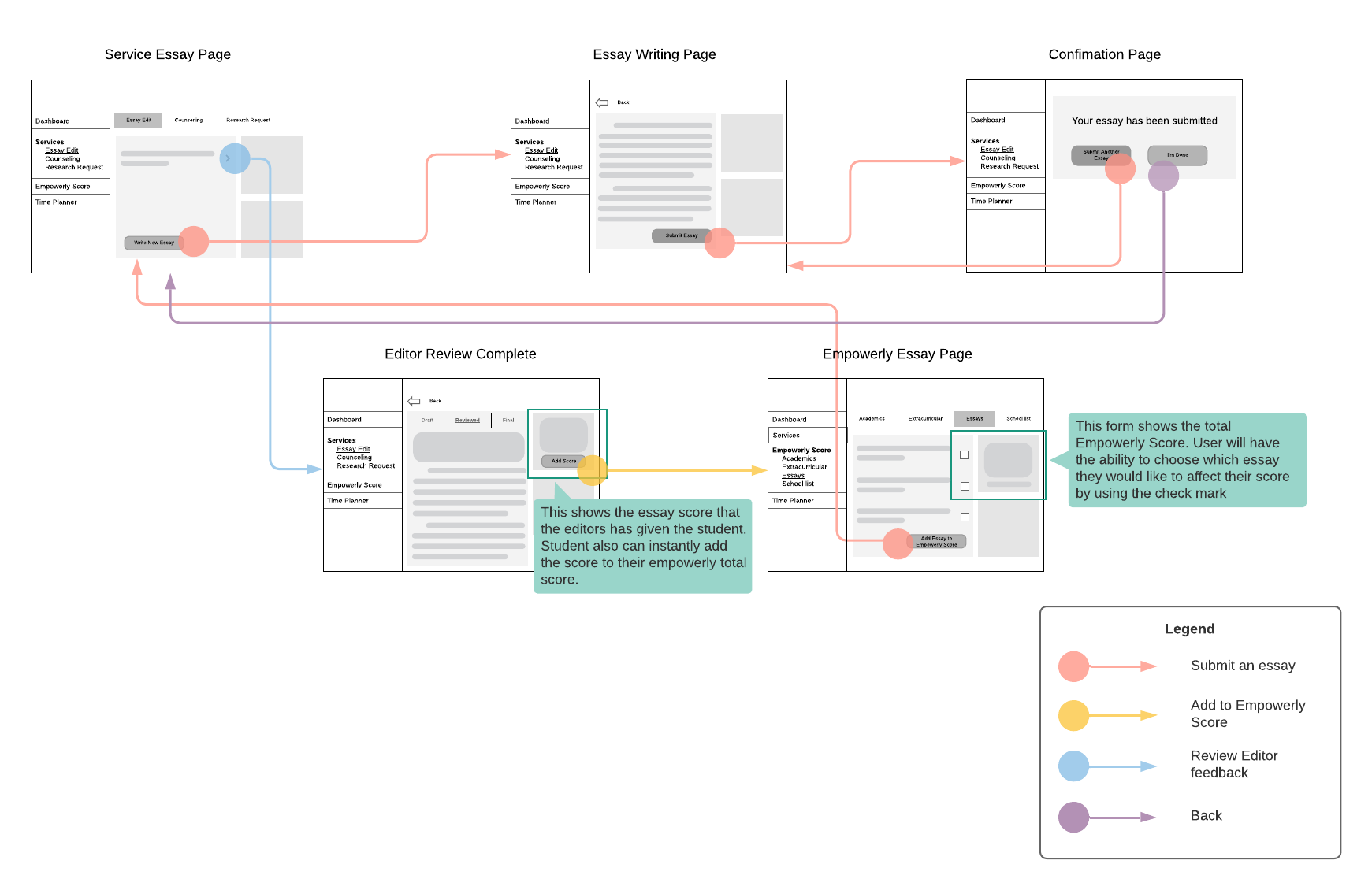
Task: Open Counseling in Essay Writing Page sidebar
Action: click(542, 159)
